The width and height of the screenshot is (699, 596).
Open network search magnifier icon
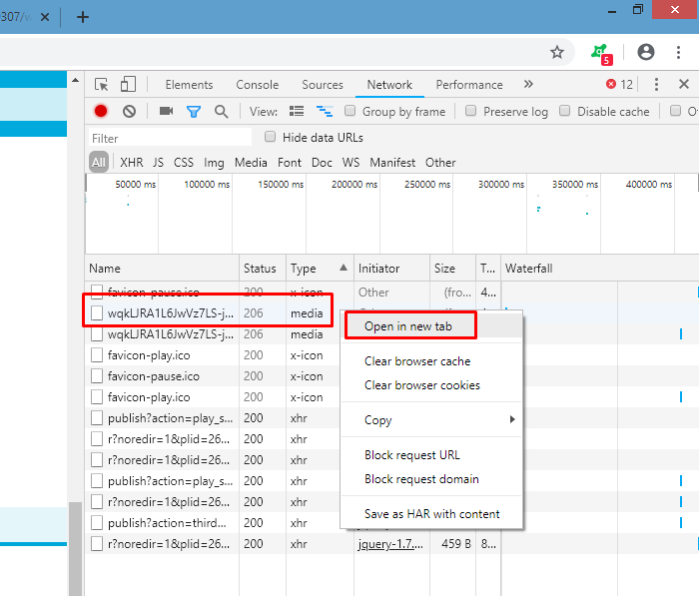pos(222,111)
